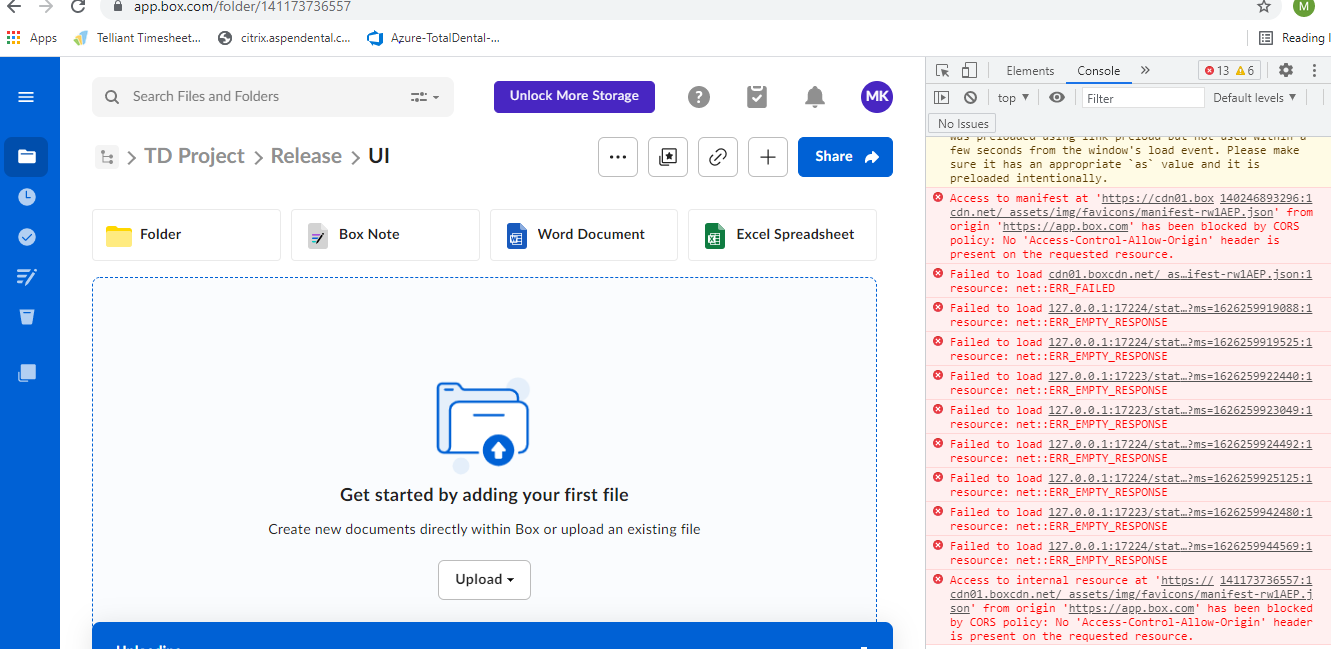Image resolution: width=1331 pixels, height=649 pixels.
Task: Go to TD Project breadcrumb
Action: [194, 156]
